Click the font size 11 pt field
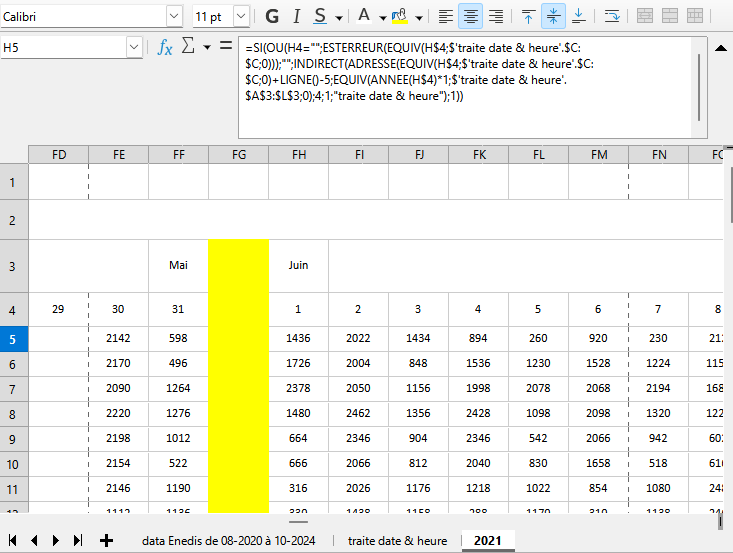733x553 pixels. (x=213, y=16)
